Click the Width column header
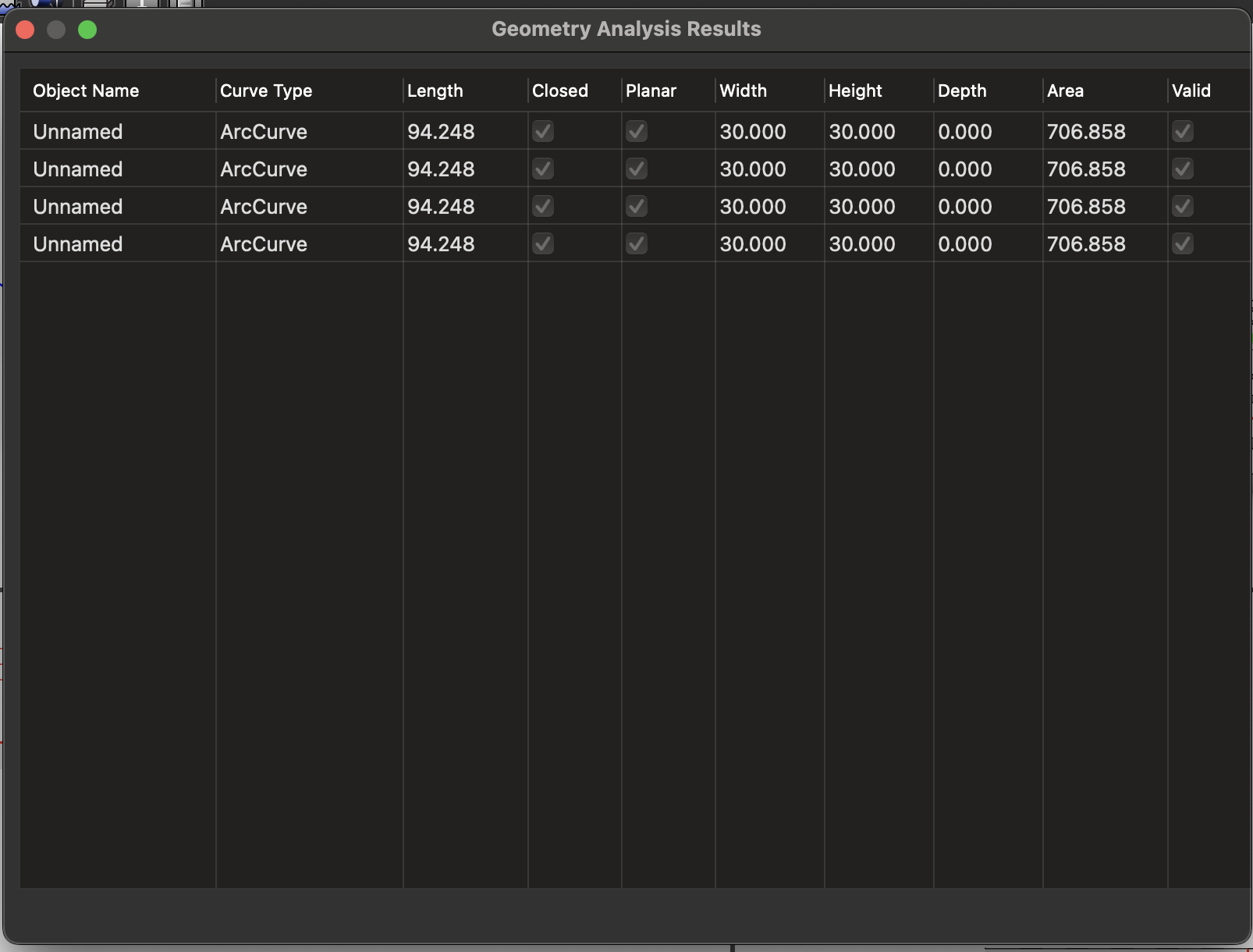 pos(743,91)
